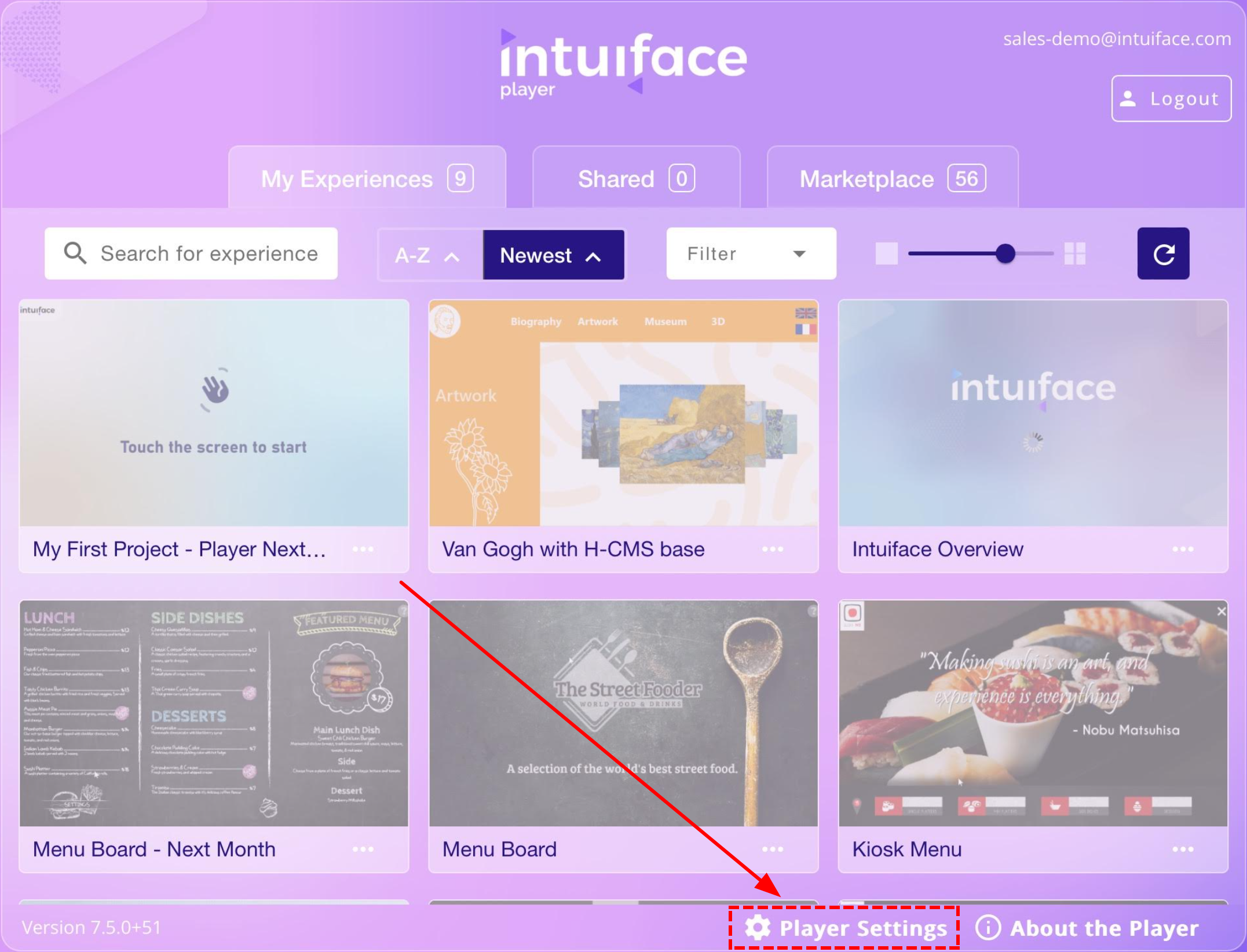
Task: Open My First Project thumbnail
Action: tap(214, 413)
